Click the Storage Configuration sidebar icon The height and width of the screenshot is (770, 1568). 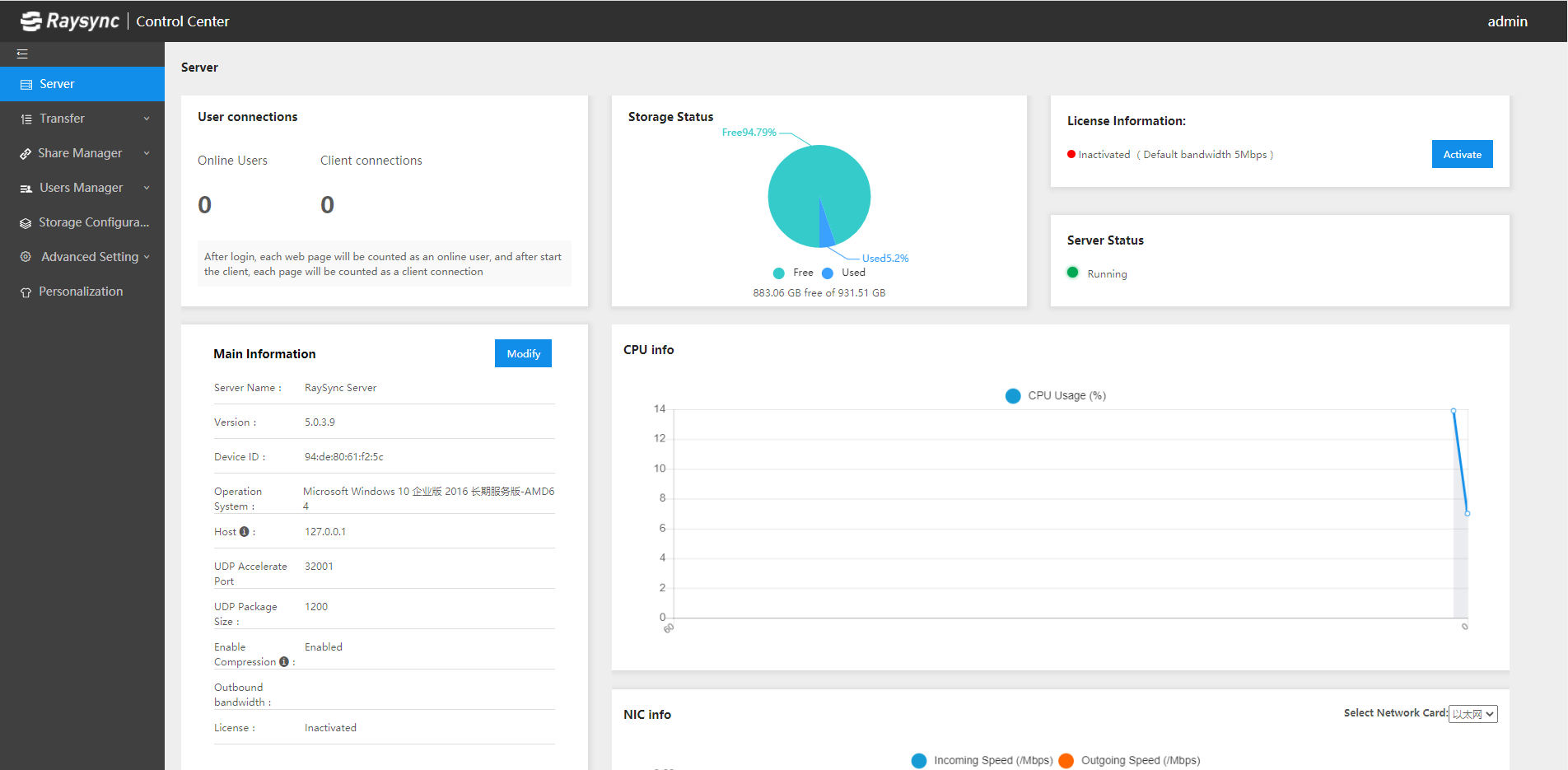click(x=26, y=223)
